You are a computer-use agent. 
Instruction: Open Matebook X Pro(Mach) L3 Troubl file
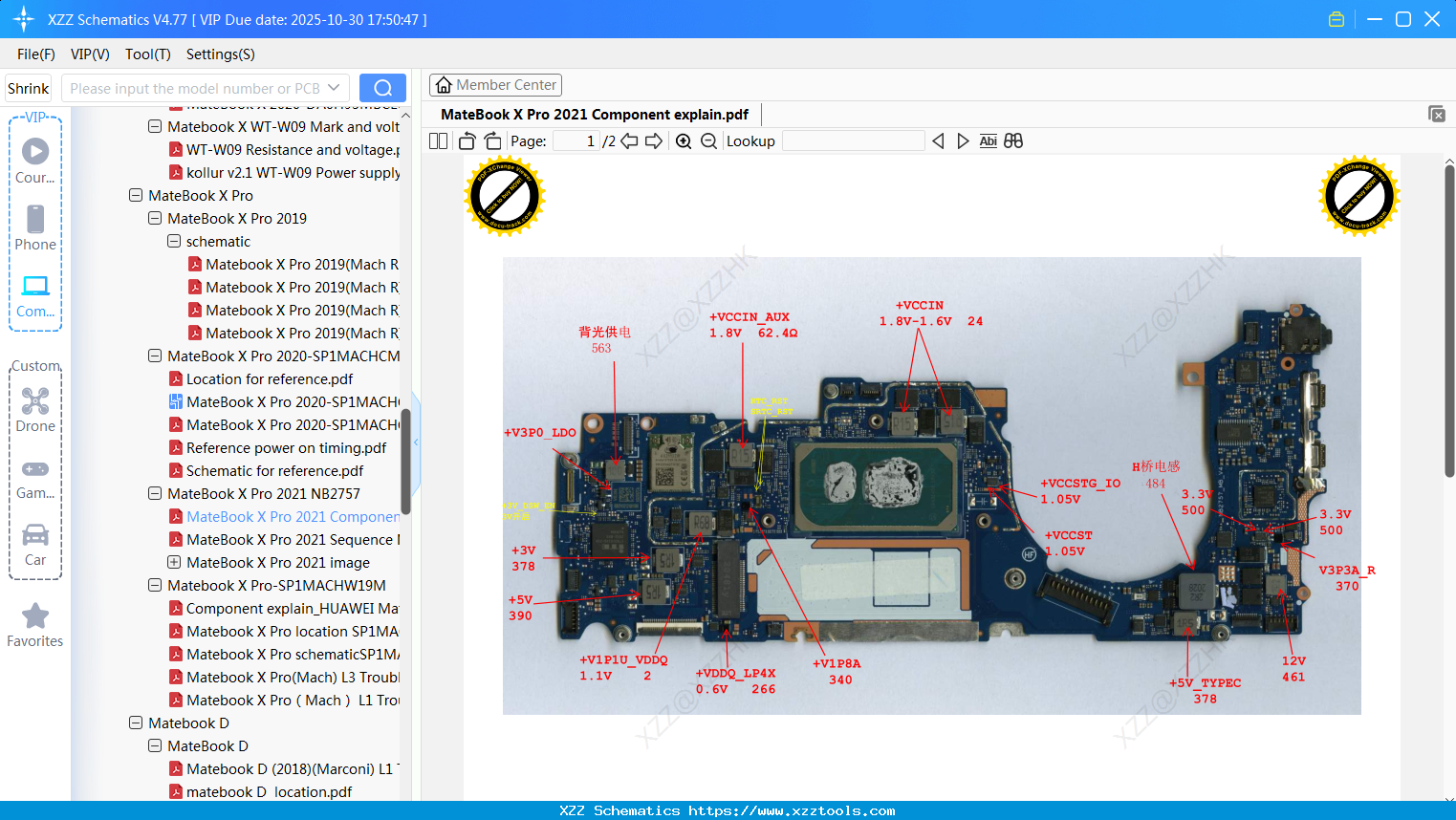(x=285, y=677)
